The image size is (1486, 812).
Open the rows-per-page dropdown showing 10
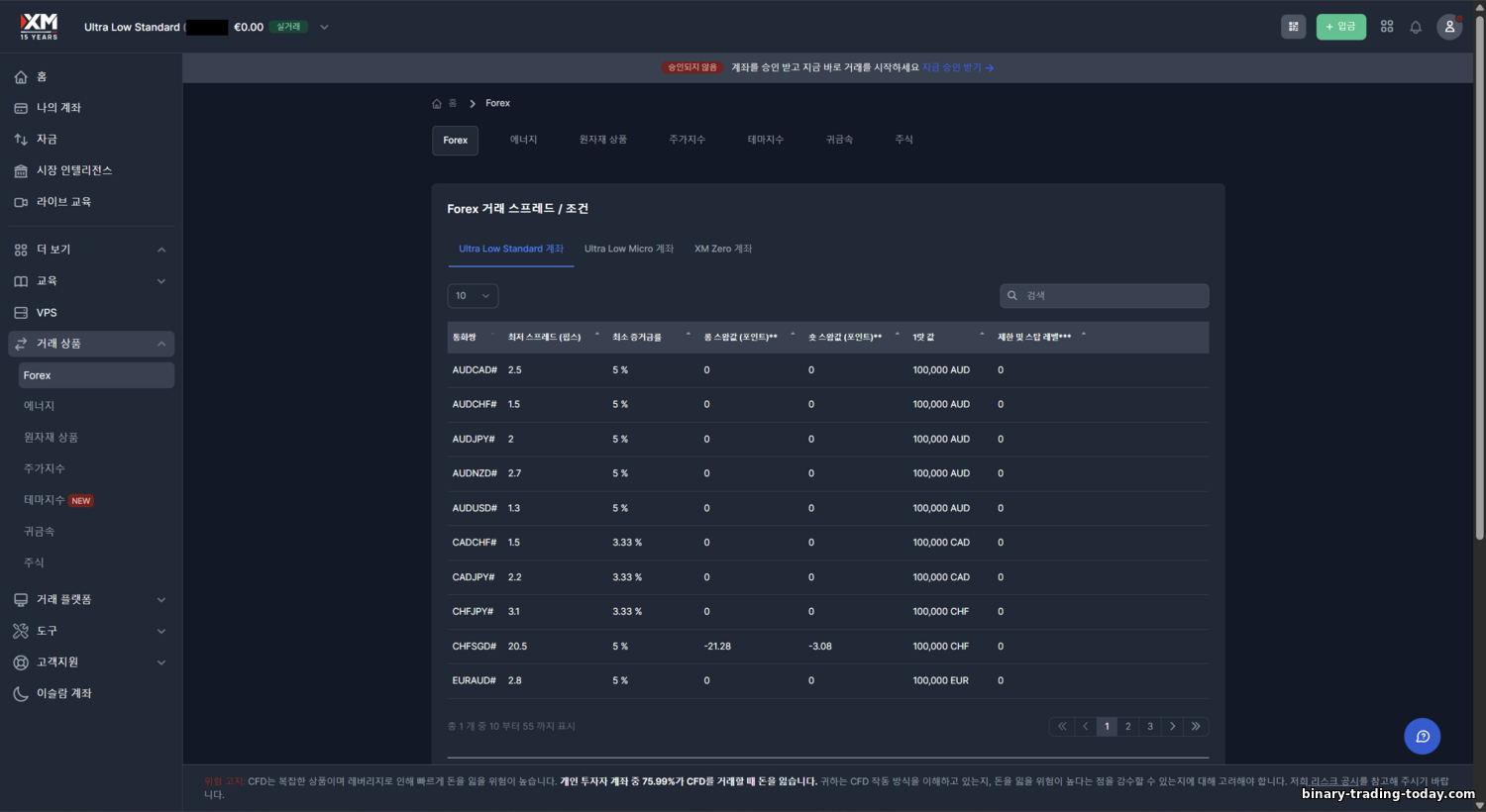click(x=473, y=295)
